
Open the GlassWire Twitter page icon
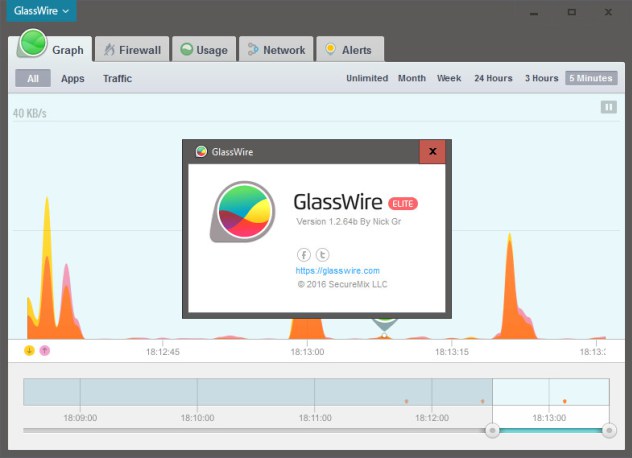(322, 254)
